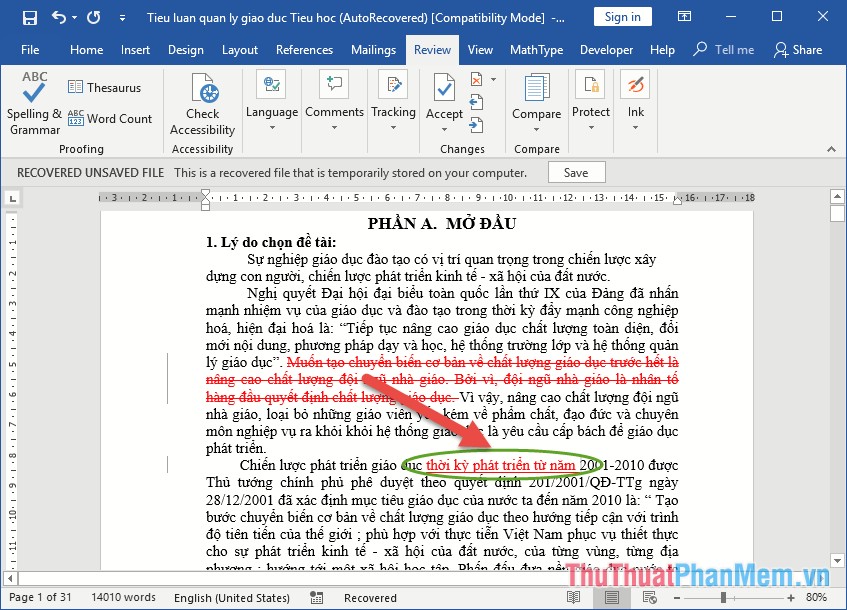847x610 pixels.
Task: Switch to the Mailings tab
Action: [x=373, y=50]
